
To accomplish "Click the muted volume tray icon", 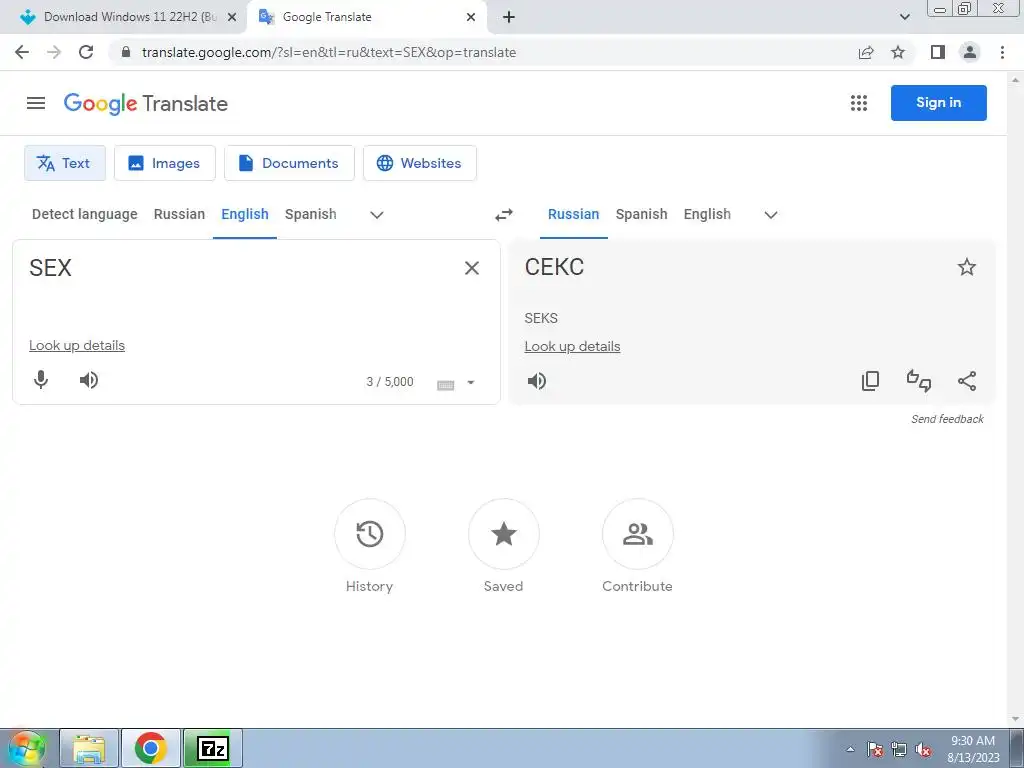I will click(923, 749).
